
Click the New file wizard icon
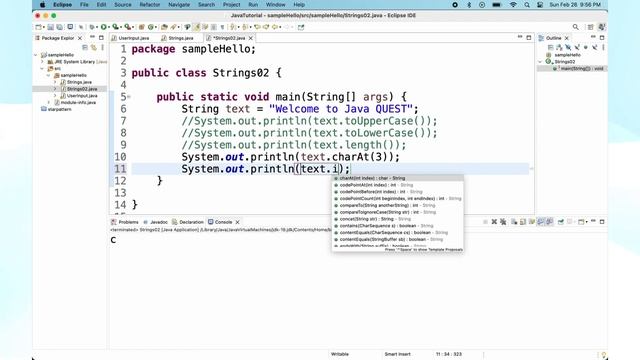pos(38,27)
